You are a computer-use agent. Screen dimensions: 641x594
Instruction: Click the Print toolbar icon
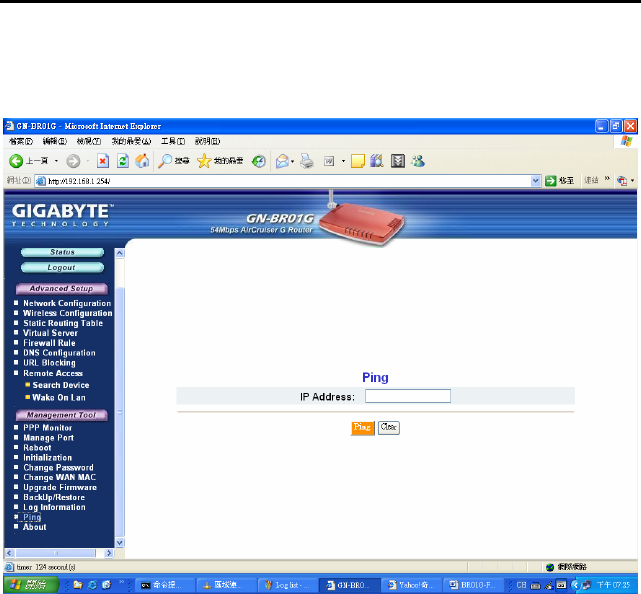click(x=307, y=161)
